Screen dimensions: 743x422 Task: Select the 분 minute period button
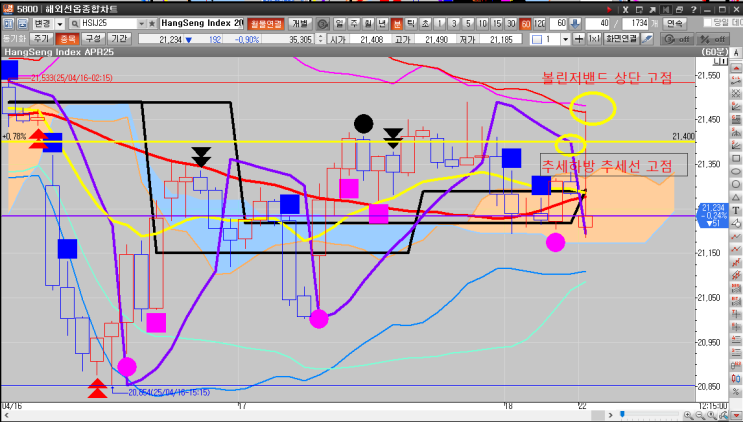[397, 24]
